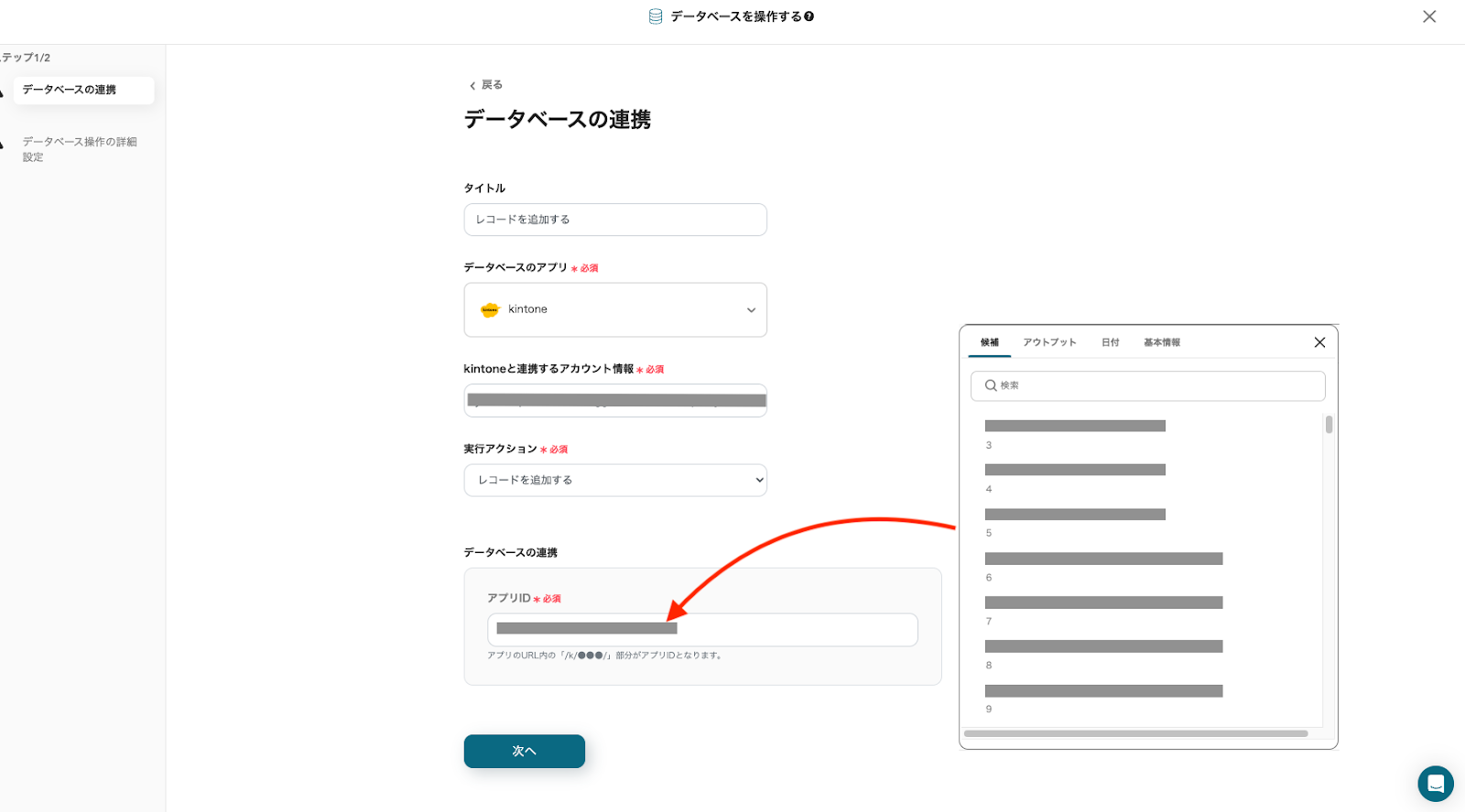Close the candidates popup panel
1465x812 pixels.
tap(1319, 342)
